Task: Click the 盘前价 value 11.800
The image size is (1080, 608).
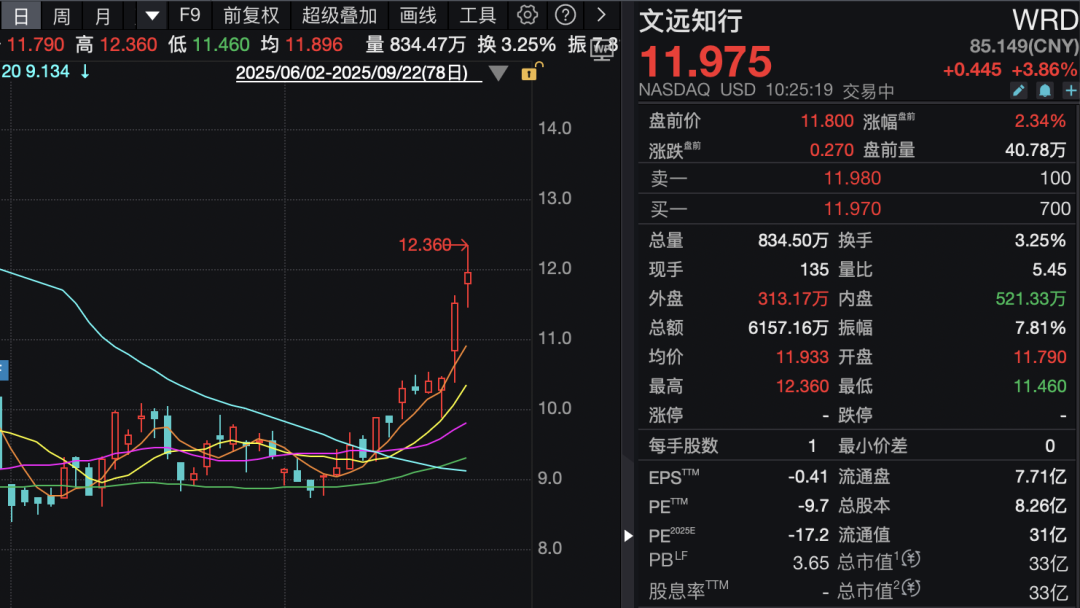Action: (827, 121)
